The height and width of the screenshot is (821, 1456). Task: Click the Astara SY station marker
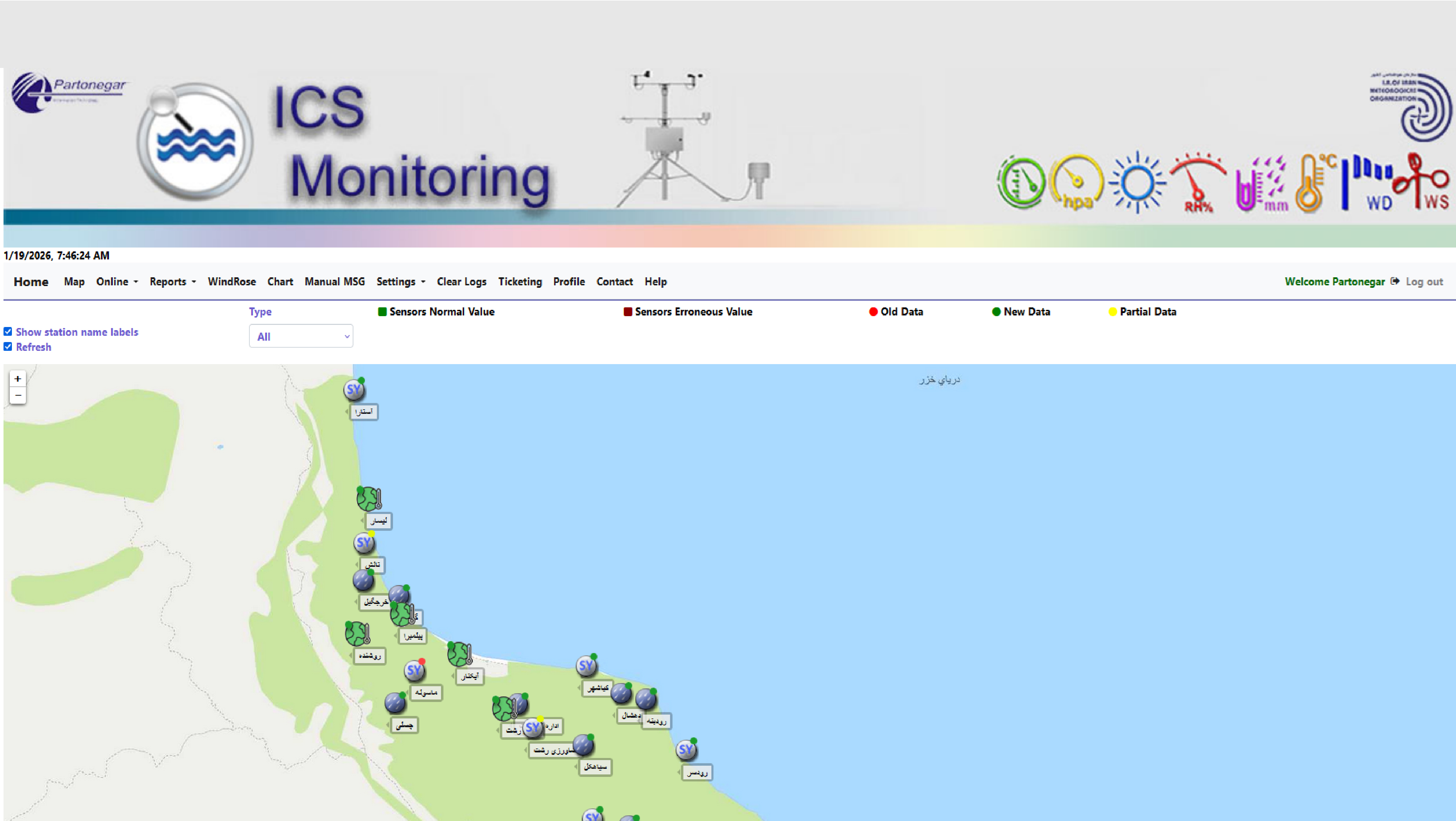click(354, 390)
